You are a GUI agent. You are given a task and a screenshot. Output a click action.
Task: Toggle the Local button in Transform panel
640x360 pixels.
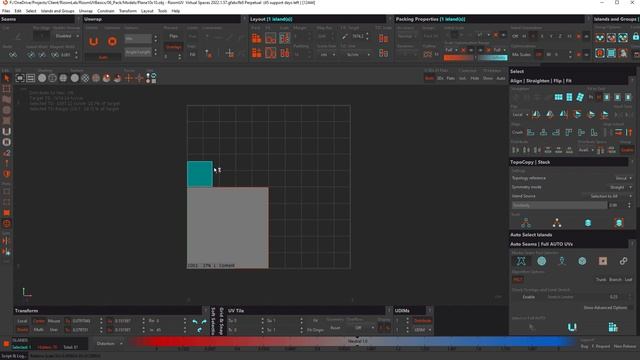pyautogui.click(x=22, y=321)
